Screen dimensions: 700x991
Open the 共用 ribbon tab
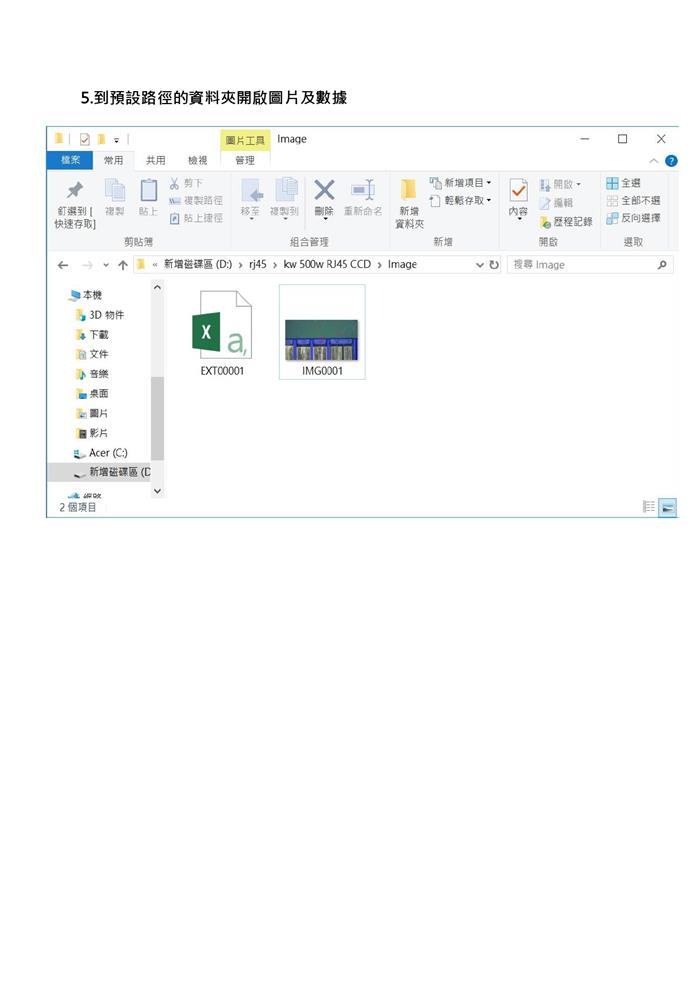[x=156, y=160]
